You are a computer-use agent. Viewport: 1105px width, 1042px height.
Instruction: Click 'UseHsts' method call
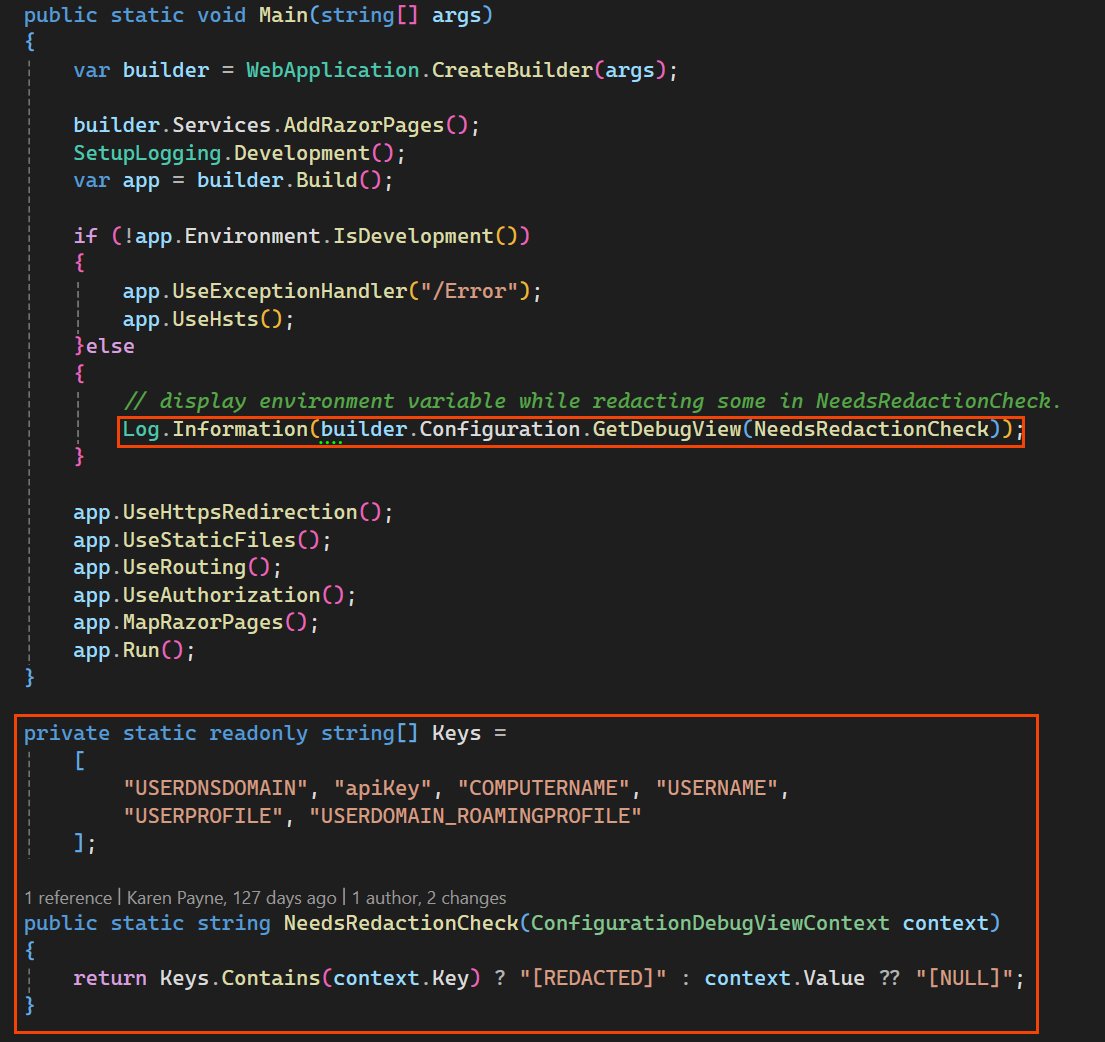click(216, 319)
